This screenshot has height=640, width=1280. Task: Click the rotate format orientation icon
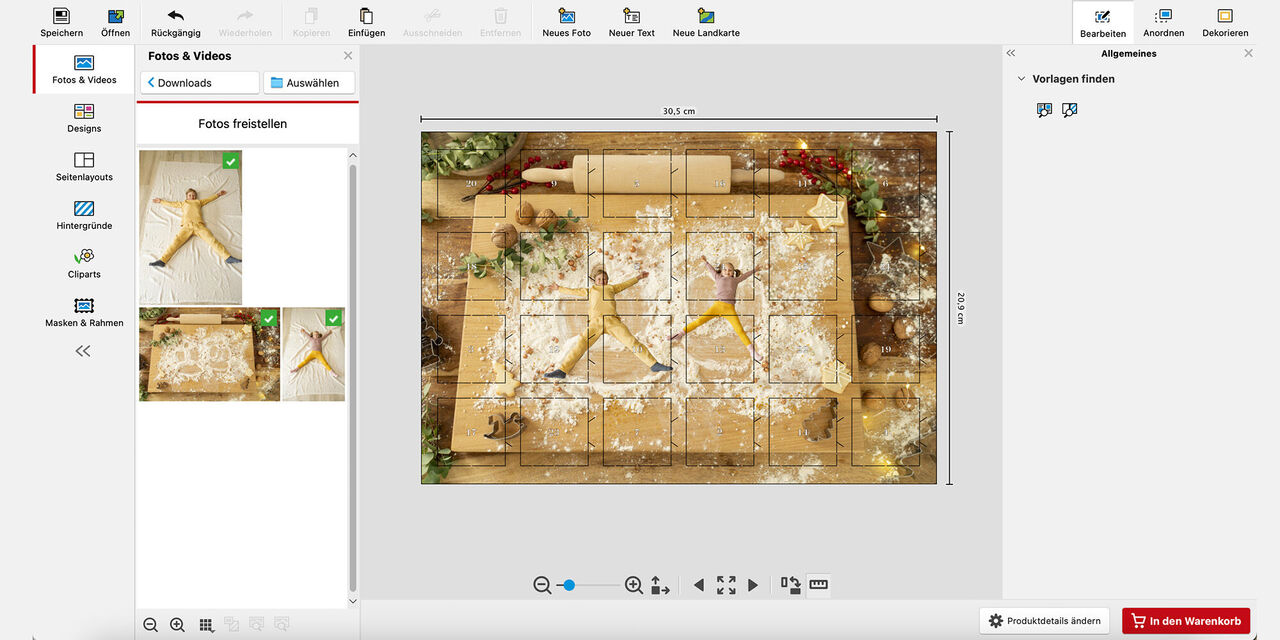pos(791,585)
